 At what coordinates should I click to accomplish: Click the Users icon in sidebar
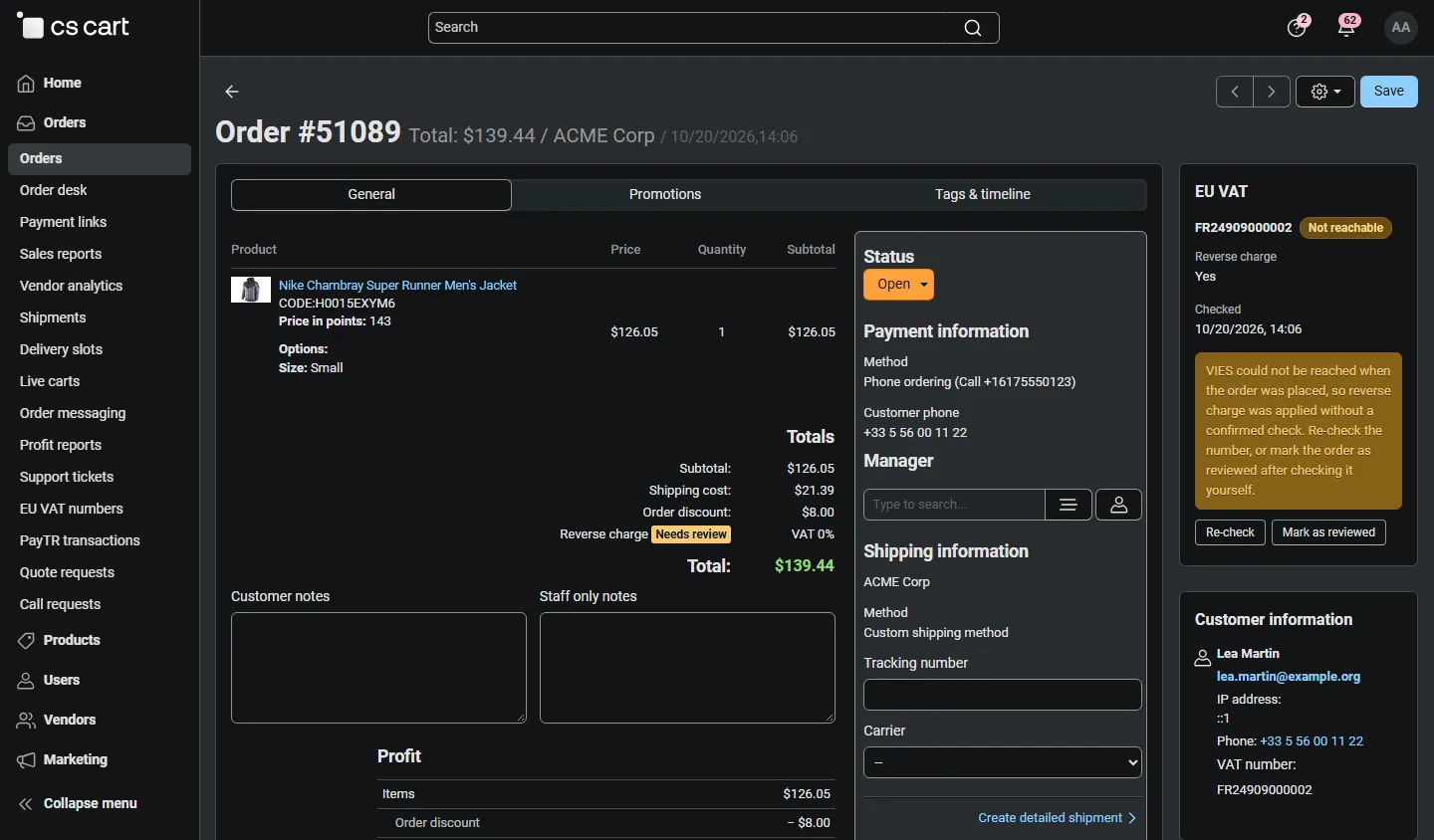[x=26, y=681]
